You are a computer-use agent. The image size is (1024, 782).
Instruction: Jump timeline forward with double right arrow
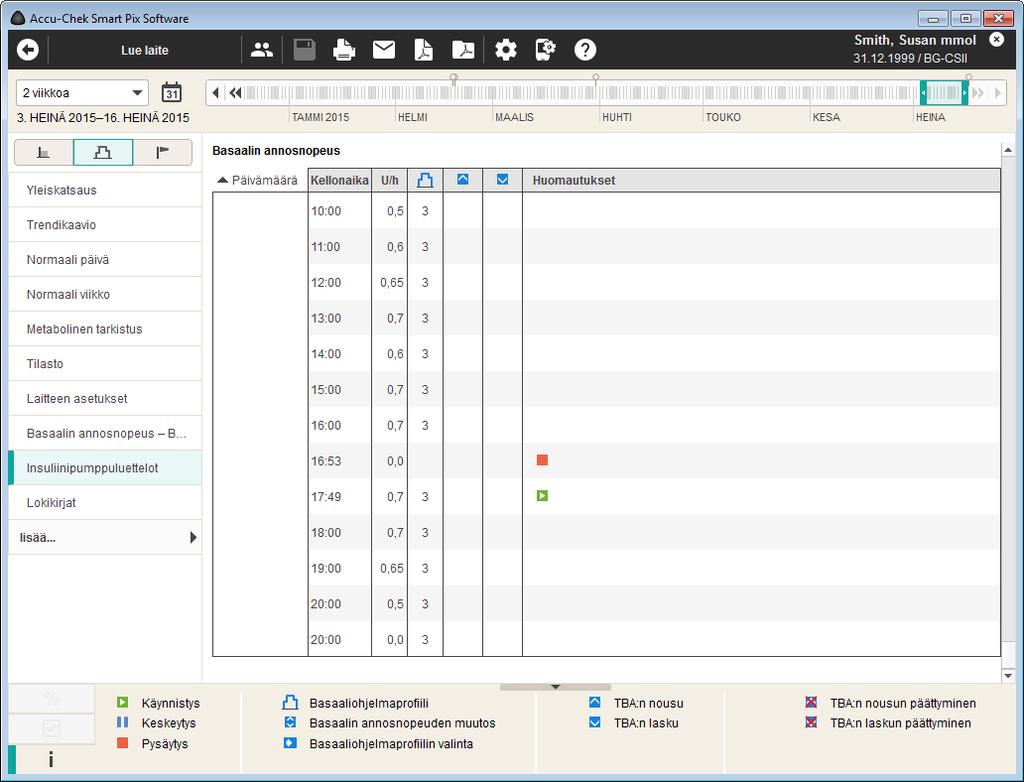click(978, 93)
